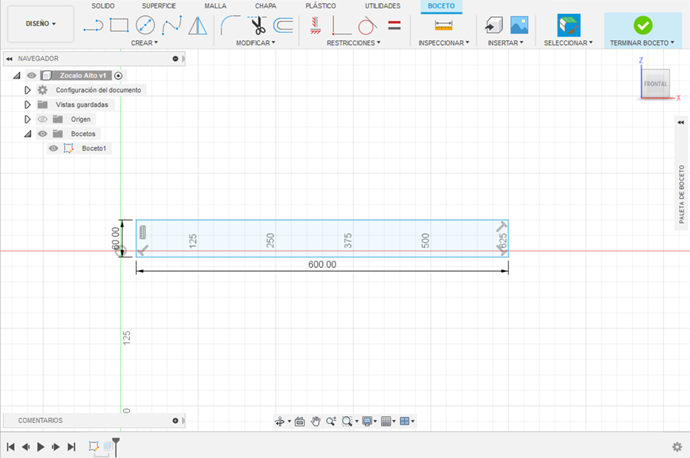Switch to the PLÁSTICO tab
The height and width of the screenshot is (458, 690).
[x=321, y=6]
